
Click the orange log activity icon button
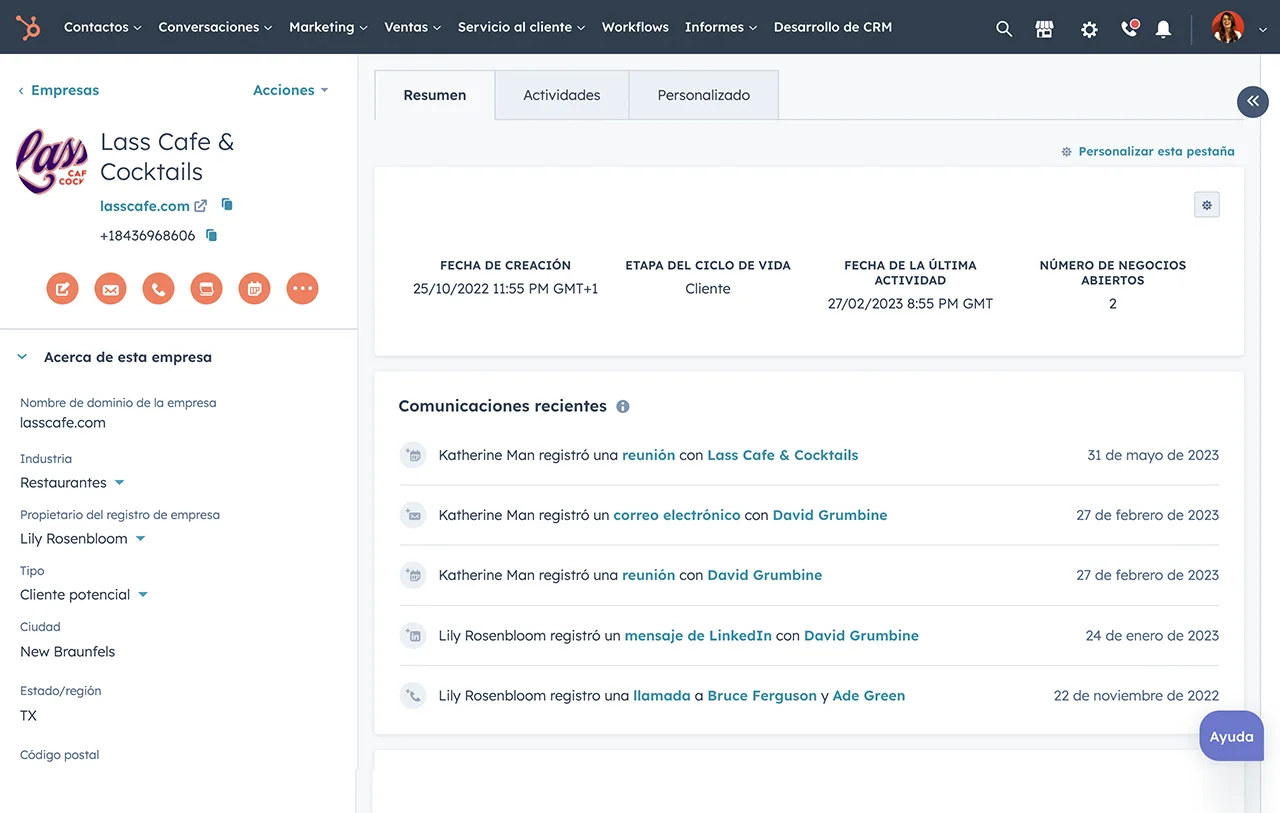click(206, 289)
